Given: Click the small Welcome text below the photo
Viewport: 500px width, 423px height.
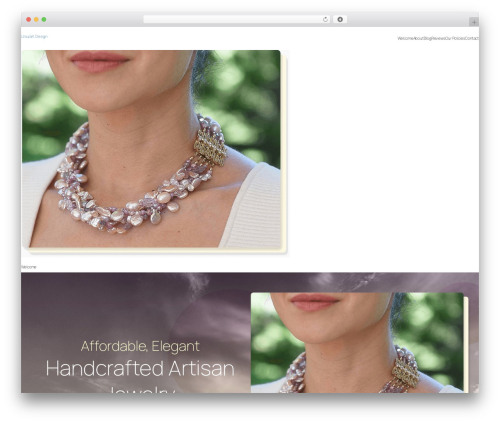Looking at the screenshot, I should coord(29,267).
